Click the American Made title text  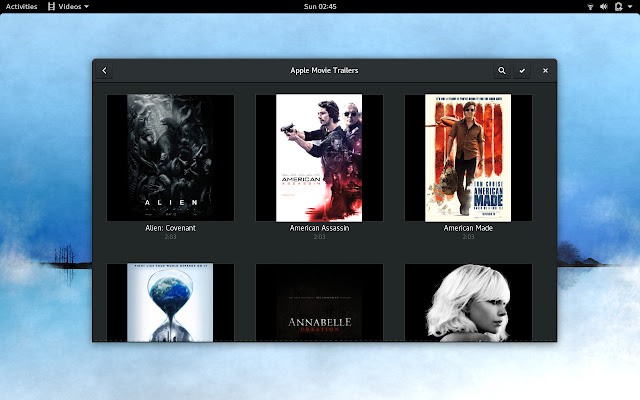(x=468, y=228)
